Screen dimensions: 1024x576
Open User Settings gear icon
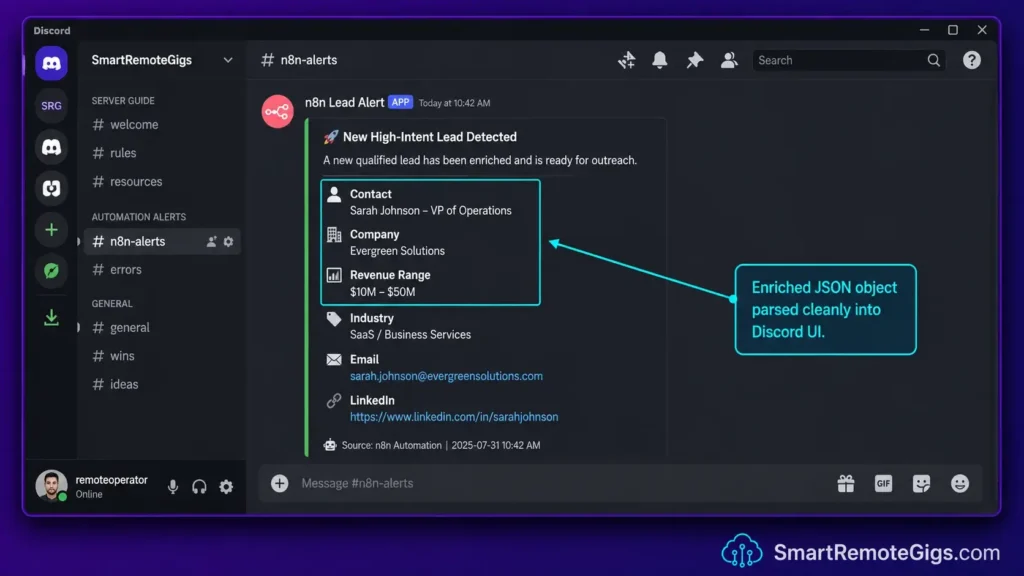point(226,487)
